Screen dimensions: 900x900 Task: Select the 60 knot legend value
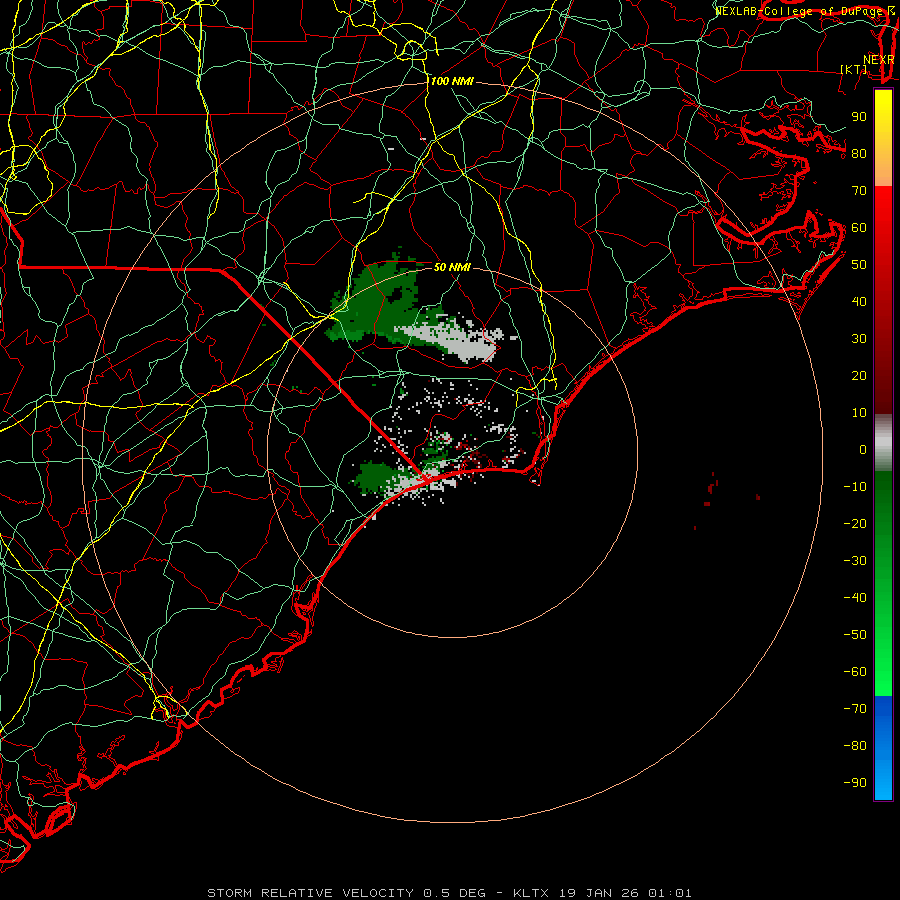859,228
